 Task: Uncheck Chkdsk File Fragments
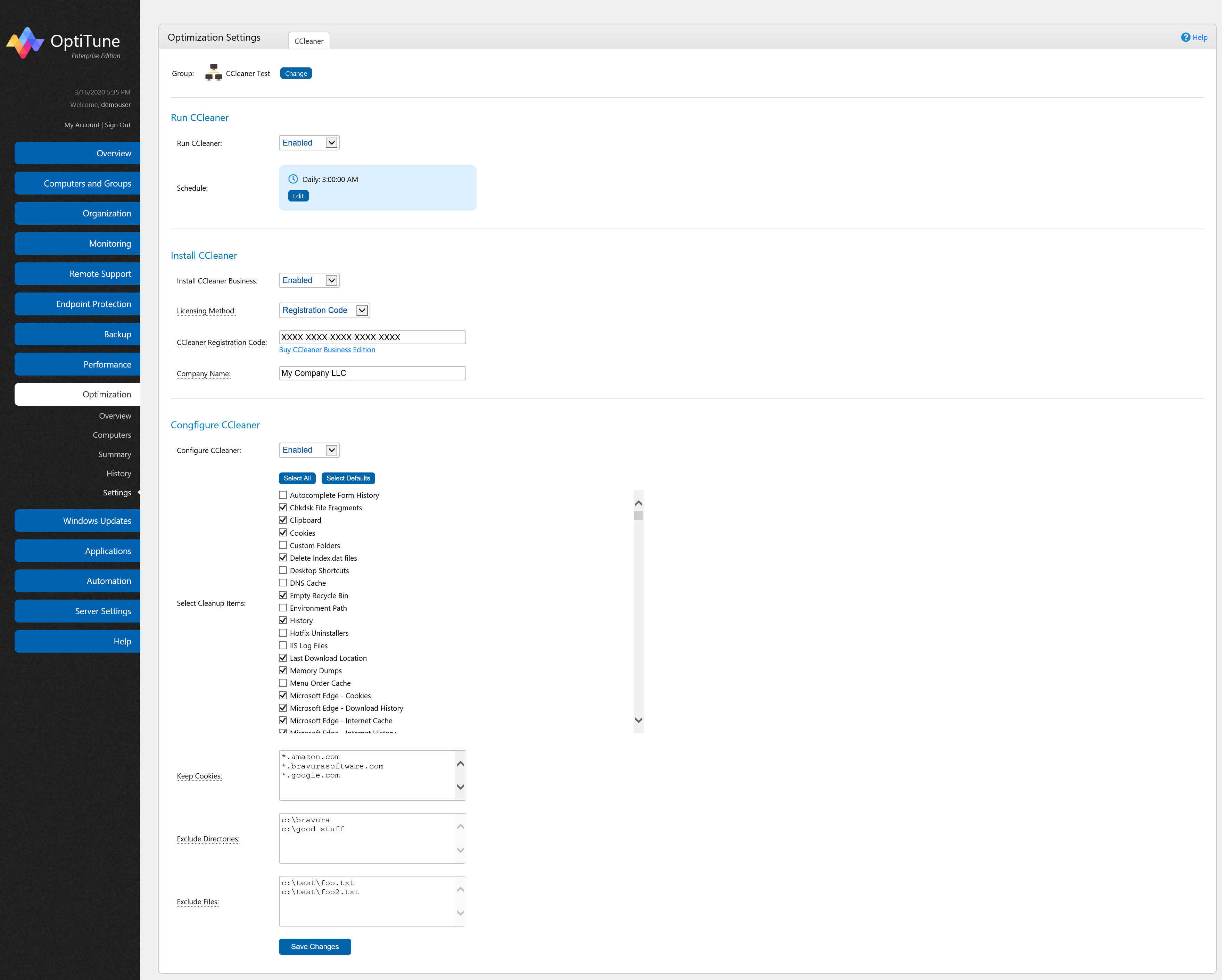pos(283,507)
